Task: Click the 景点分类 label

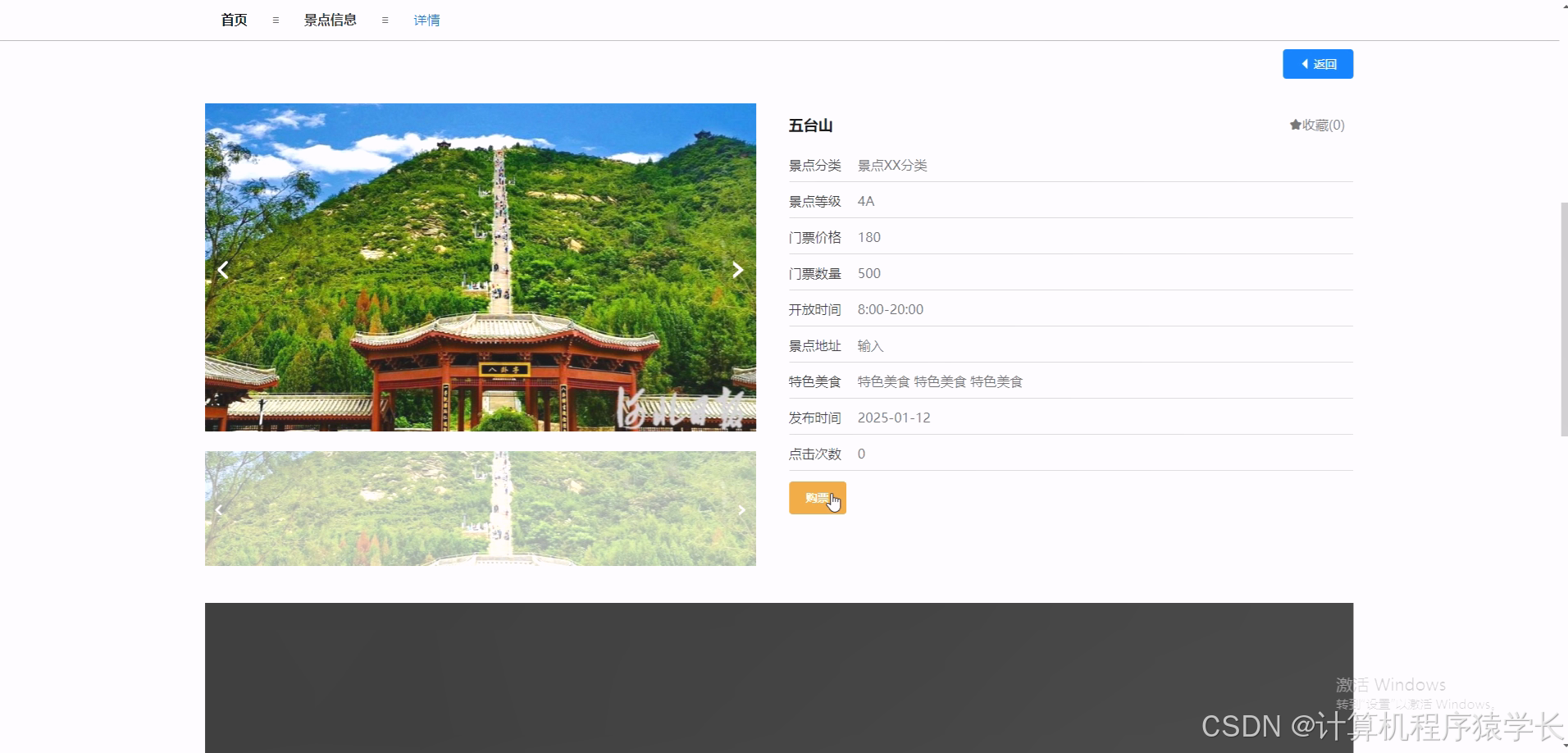Action: [x=814, y=165]
